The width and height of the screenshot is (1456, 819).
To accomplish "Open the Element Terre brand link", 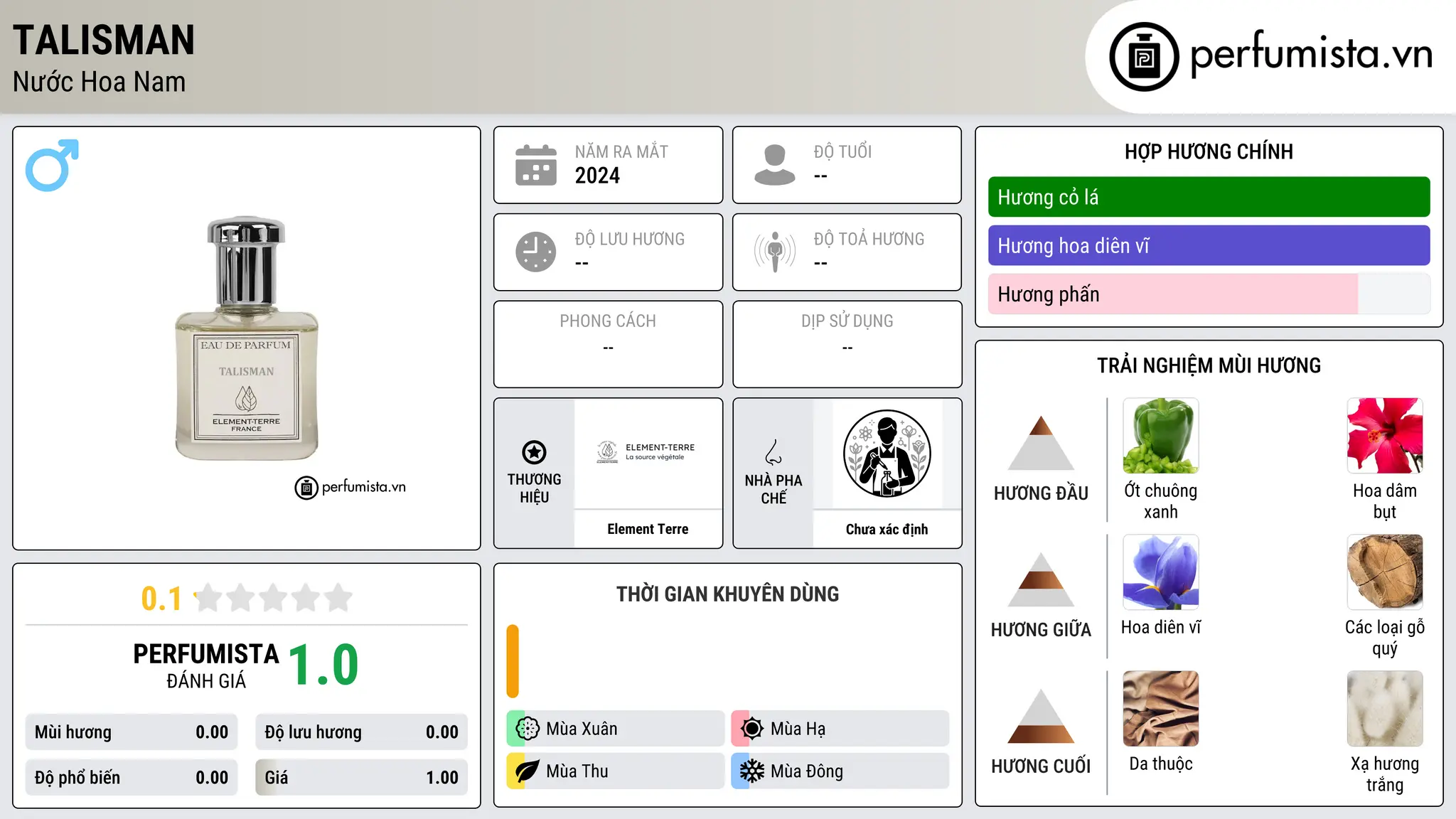I will [648, 529].
